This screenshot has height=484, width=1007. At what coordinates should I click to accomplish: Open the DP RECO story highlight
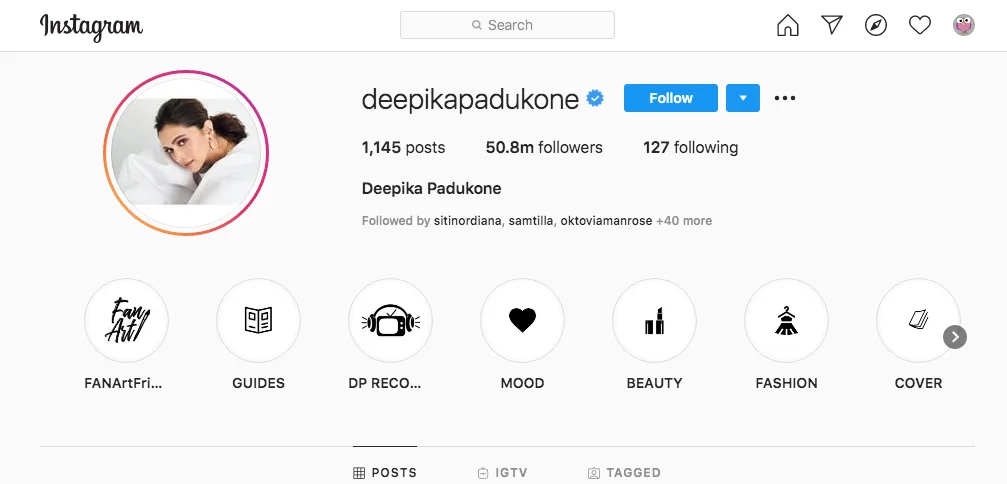390,321
